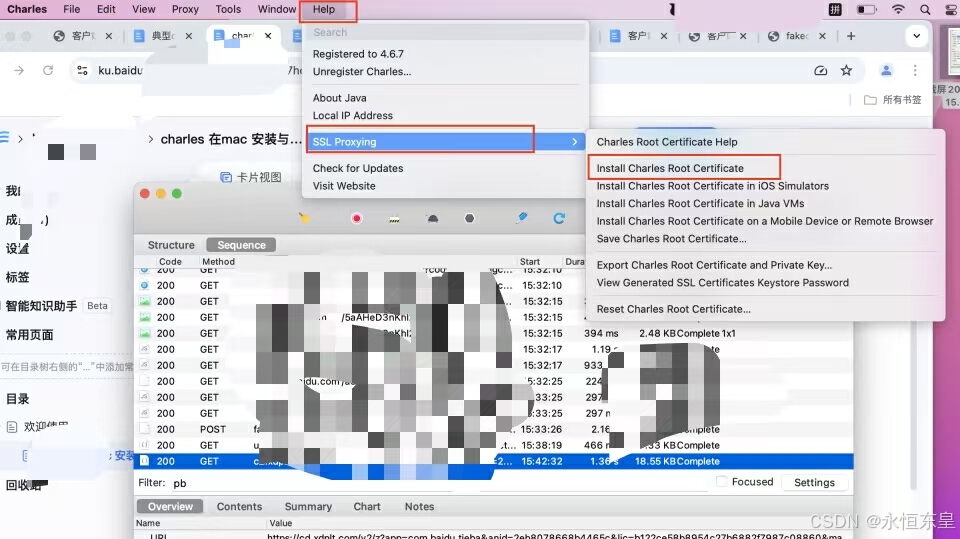
Task: Toggle the breakpoints hexagon icon in Charles toolbar
Action: pyautogui.click(x=470, y=218)
